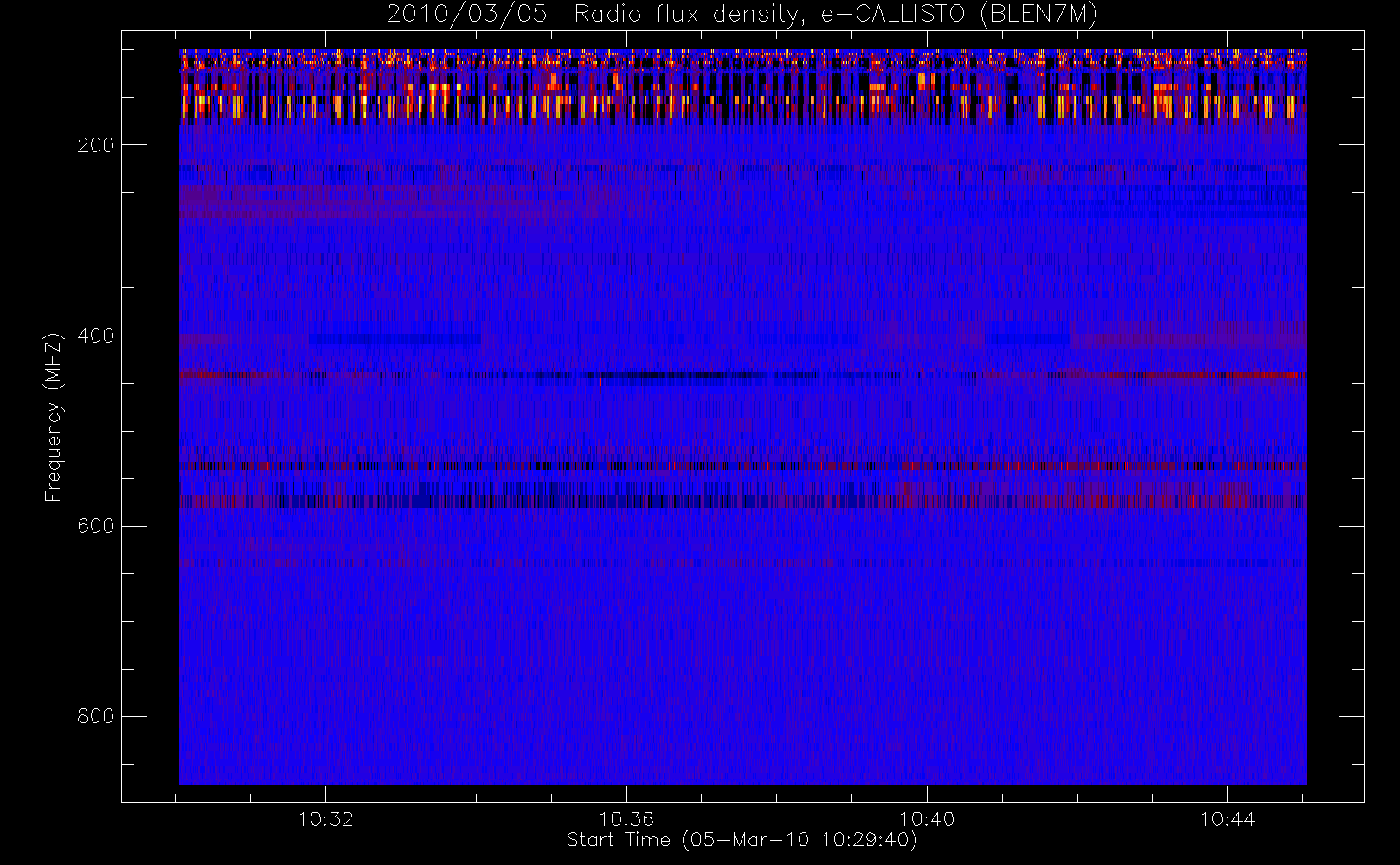Viewport: 1400px width, 865px height.
Task: Click the 10:40 time tick label
Action: tap(927, 819)
